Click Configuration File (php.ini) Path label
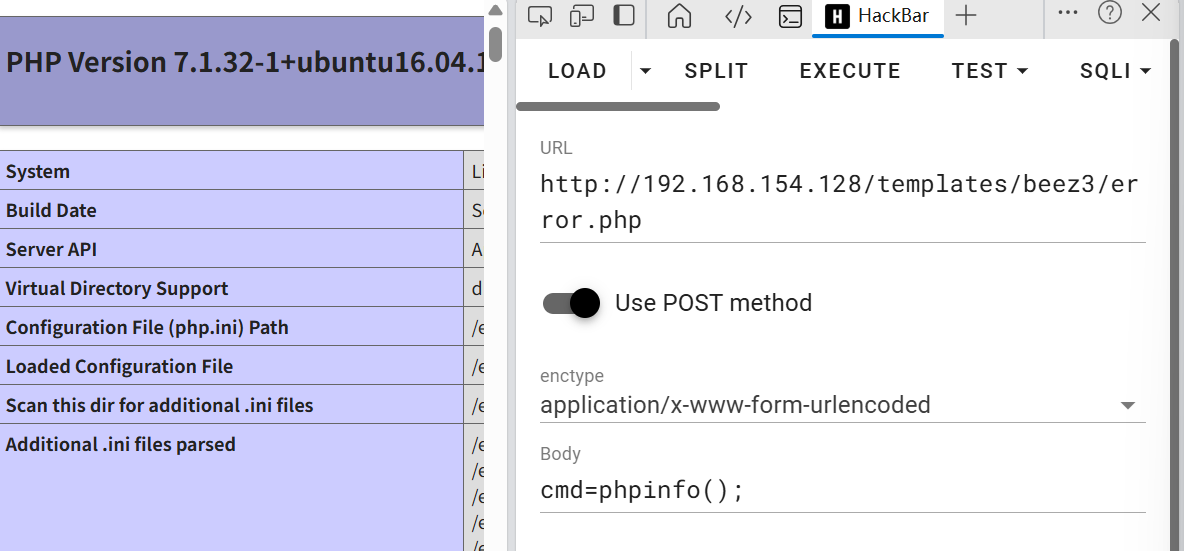Image resolution: width=1184 pixels, height=551 pixels. (x=147, y=328)
